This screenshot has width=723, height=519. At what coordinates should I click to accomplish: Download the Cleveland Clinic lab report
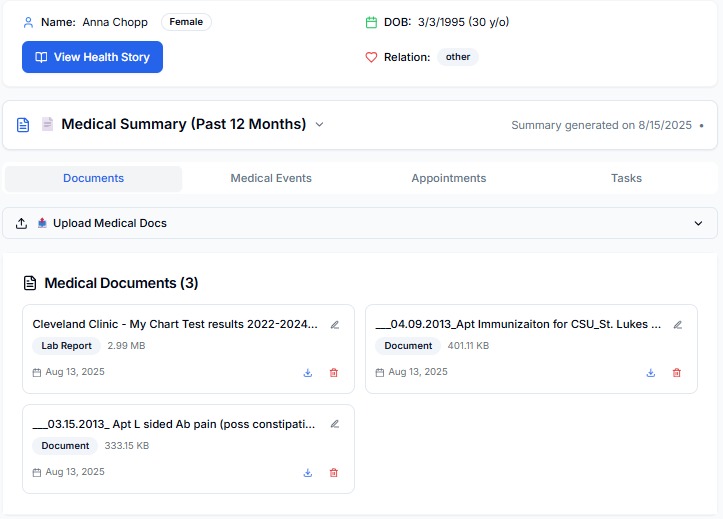click(x=308, y=372)
